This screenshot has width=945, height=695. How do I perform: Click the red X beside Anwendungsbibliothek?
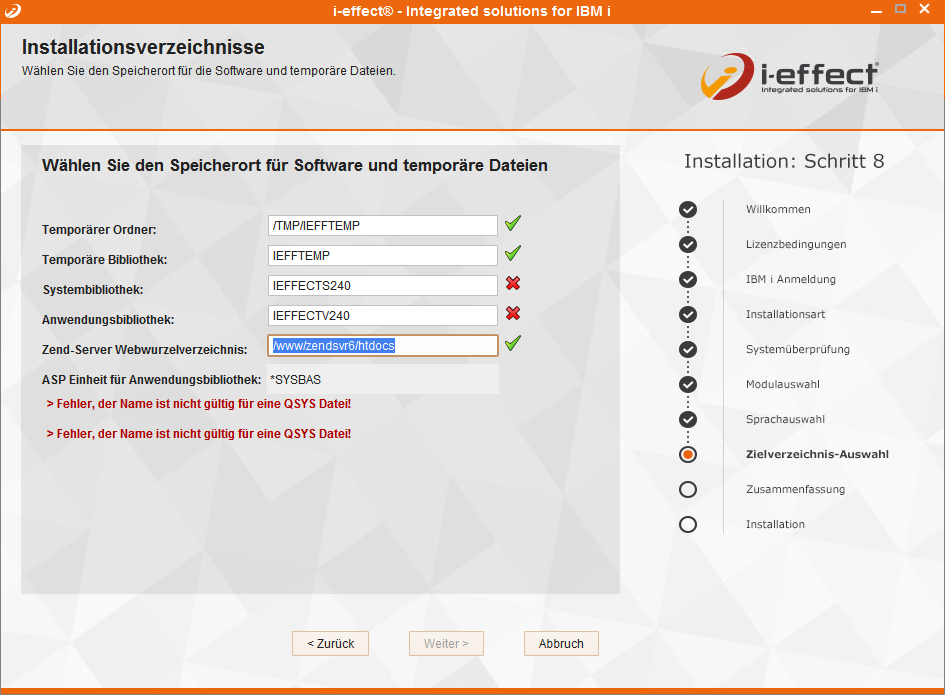513,314
